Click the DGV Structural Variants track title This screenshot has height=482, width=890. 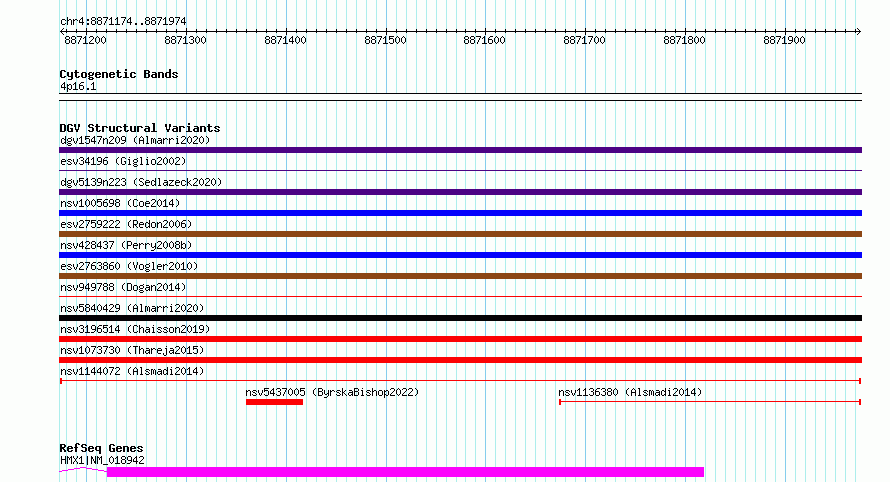tap(140, 128)
